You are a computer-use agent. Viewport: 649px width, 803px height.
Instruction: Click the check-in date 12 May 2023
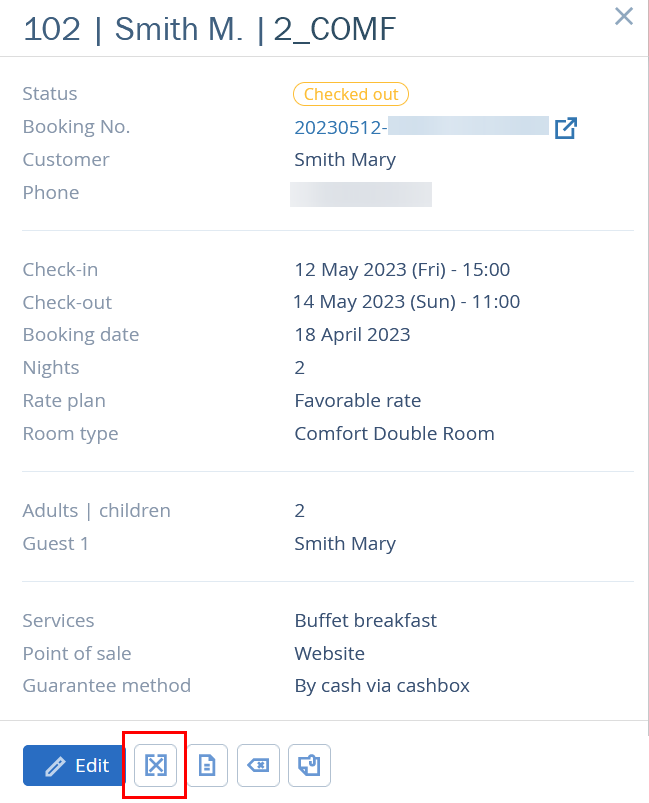402,269
